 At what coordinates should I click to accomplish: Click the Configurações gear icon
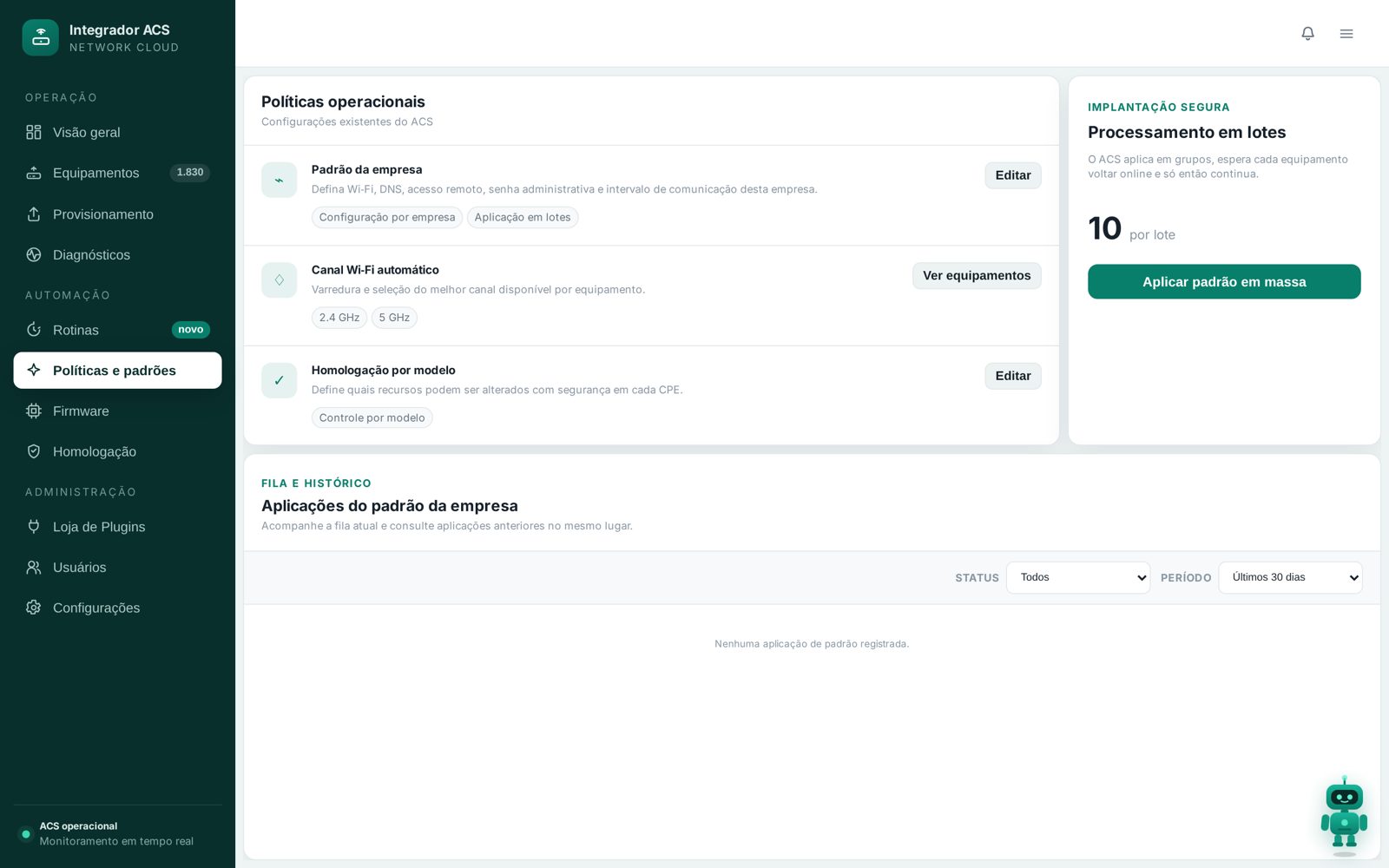(34, 608)
